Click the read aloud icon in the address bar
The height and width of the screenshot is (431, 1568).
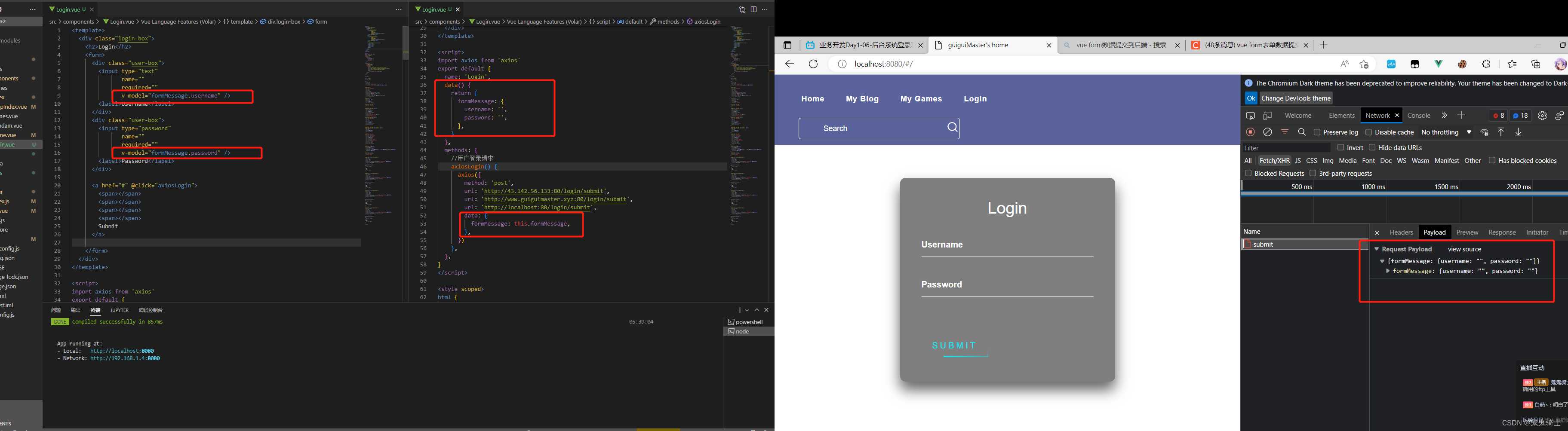pos(1345,64)
